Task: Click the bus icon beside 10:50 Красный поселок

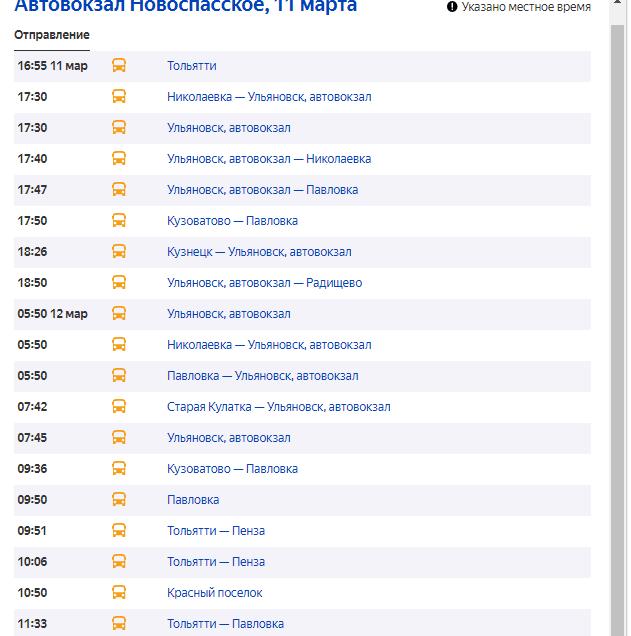Action: [x=119, y=593]
